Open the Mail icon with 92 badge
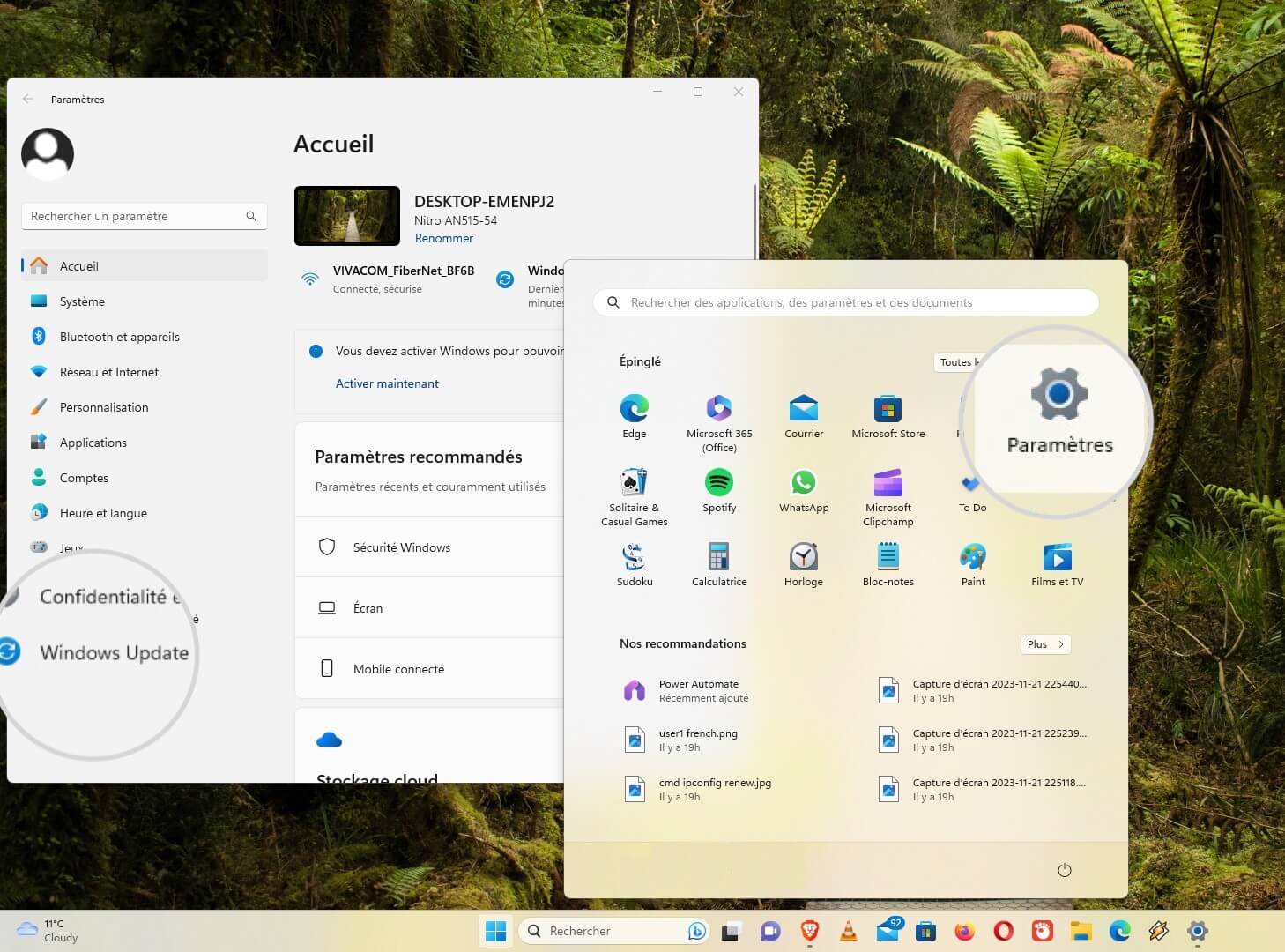The image size is (1285, 952). click(x=889, y=930)
